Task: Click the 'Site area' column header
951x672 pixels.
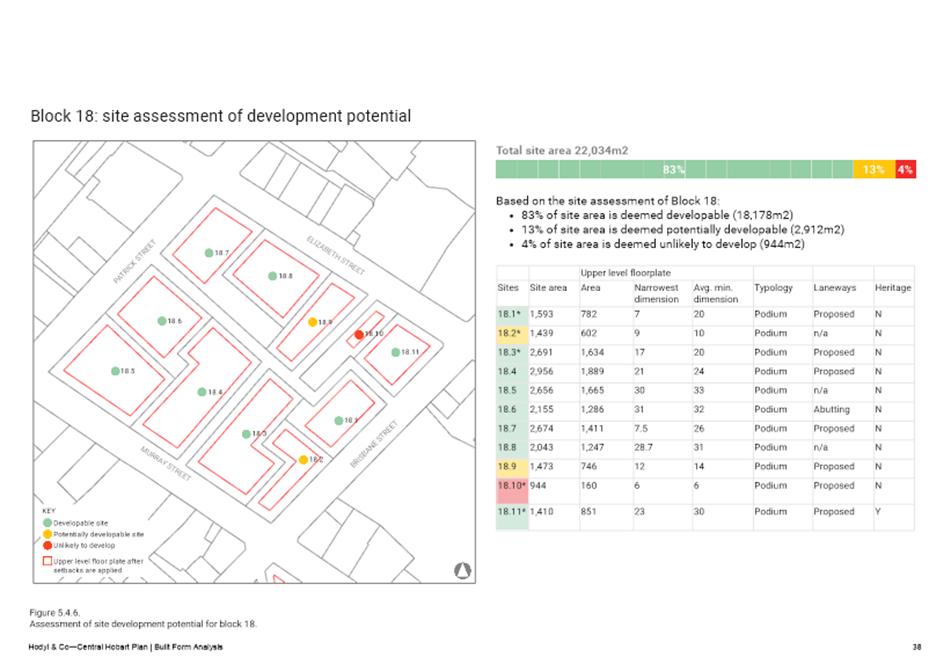Action: click(x=548, y=287)
